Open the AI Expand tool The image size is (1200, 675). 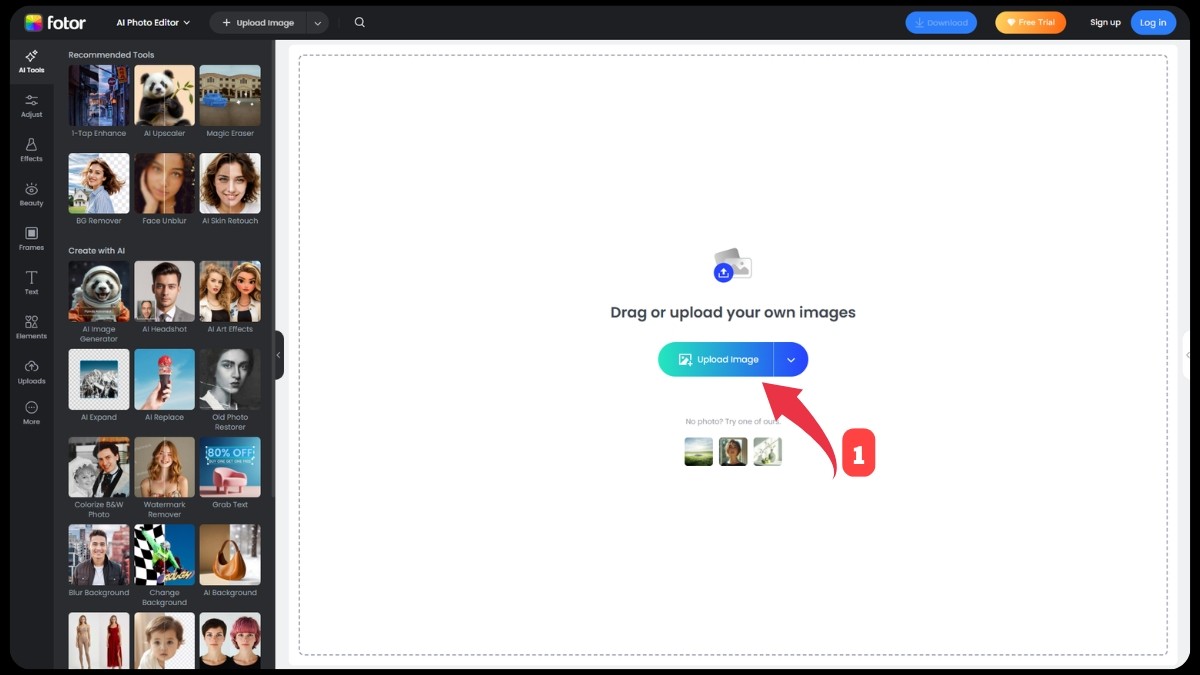point(99,385)
